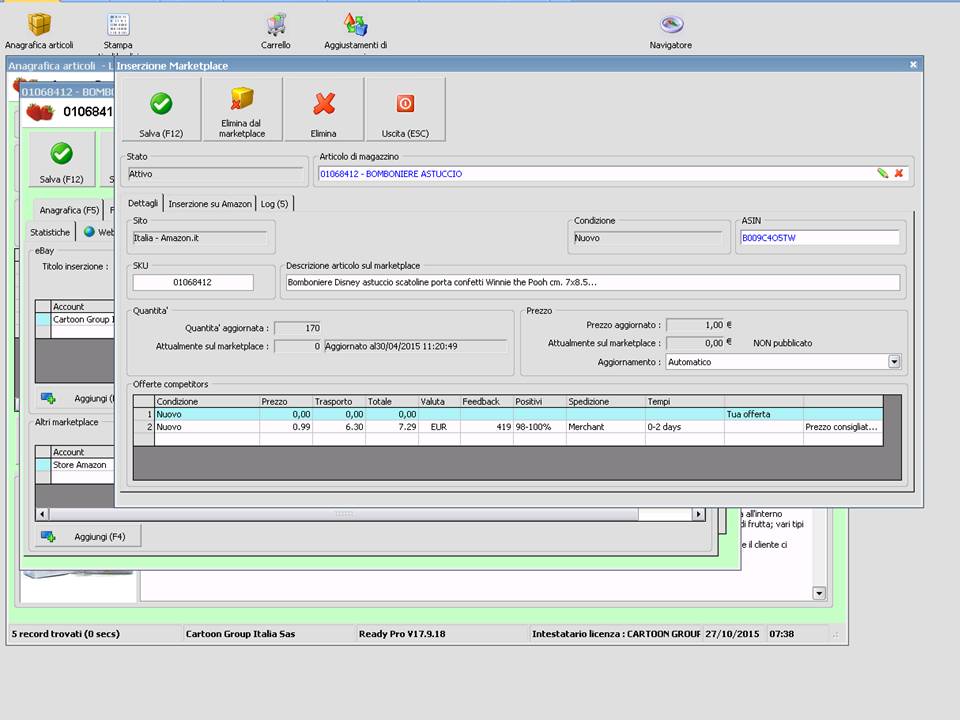Open the Log (5) tab
This screenshot has width=960, height=720.
[x=274, y=204]
